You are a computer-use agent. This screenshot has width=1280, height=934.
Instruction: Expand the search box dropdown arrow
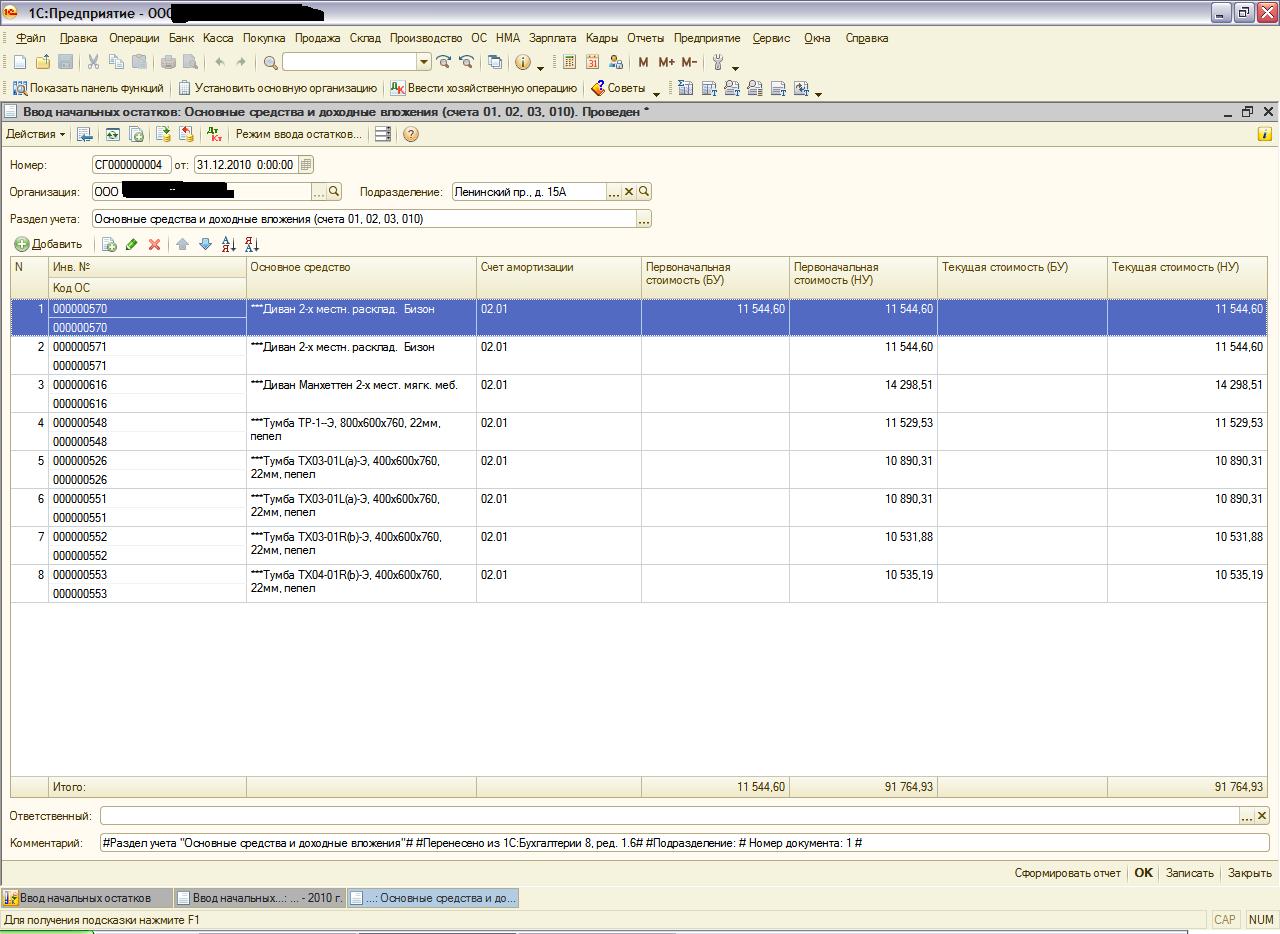pos(424,62)
